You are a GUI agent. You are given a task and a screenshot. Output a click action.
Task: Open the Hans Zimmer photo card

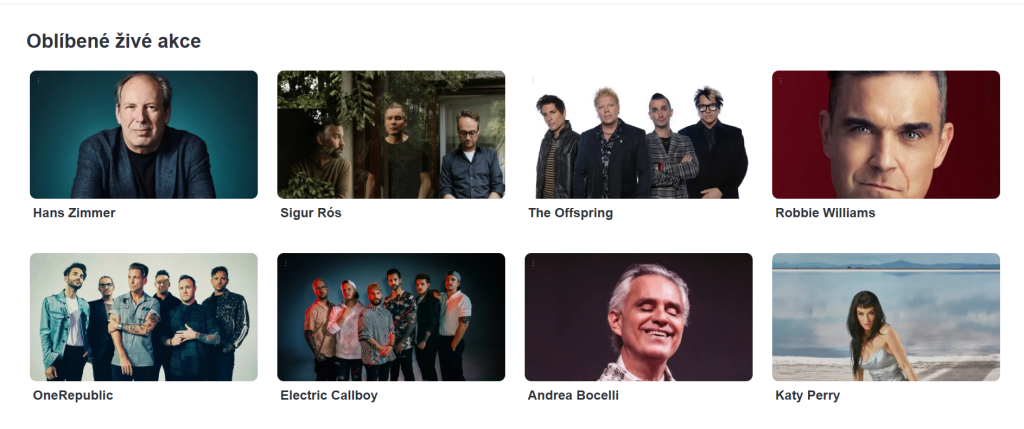pyautogui.click(x=144, y=135)
